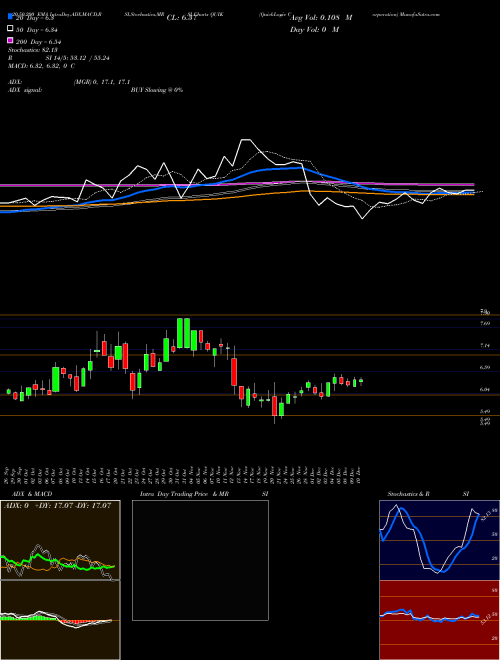Click the 'MACD: 6.32, 6.32, 0 C' reading
This screenshot has height=660, width=500.
coord(42,66)
